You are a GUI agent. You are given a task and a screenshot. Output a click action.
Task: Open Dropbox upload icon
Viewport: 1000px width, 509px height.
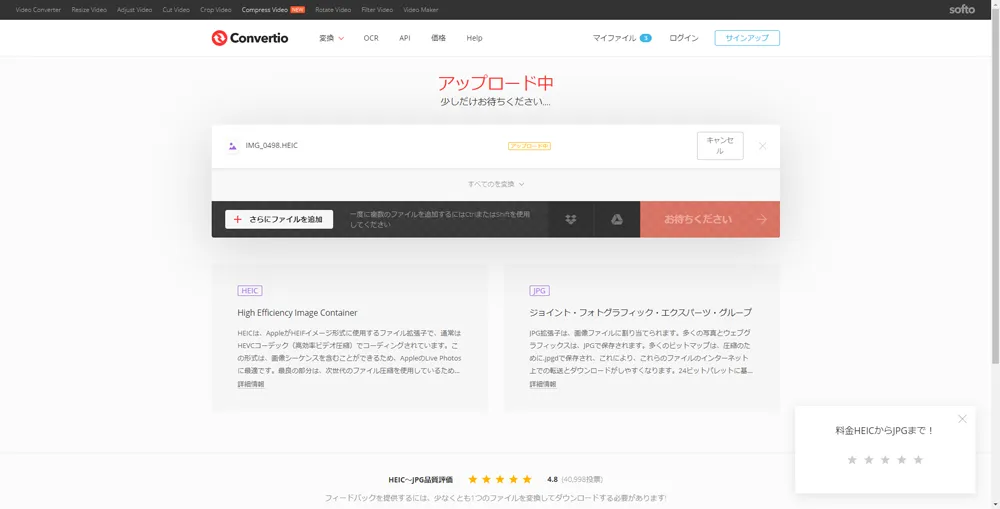[x=571, y=219]
